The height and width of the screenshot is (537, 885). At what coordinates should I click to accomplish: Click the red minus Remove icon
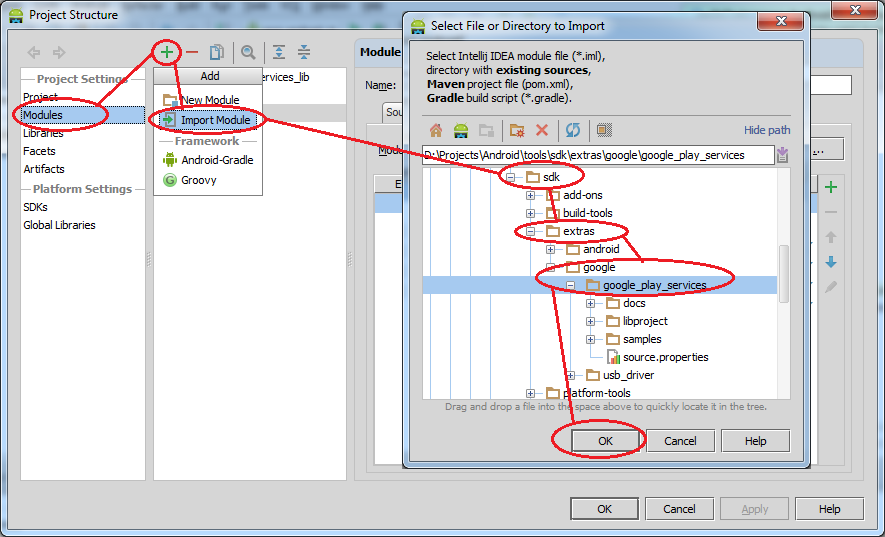[x=192, y=52]
